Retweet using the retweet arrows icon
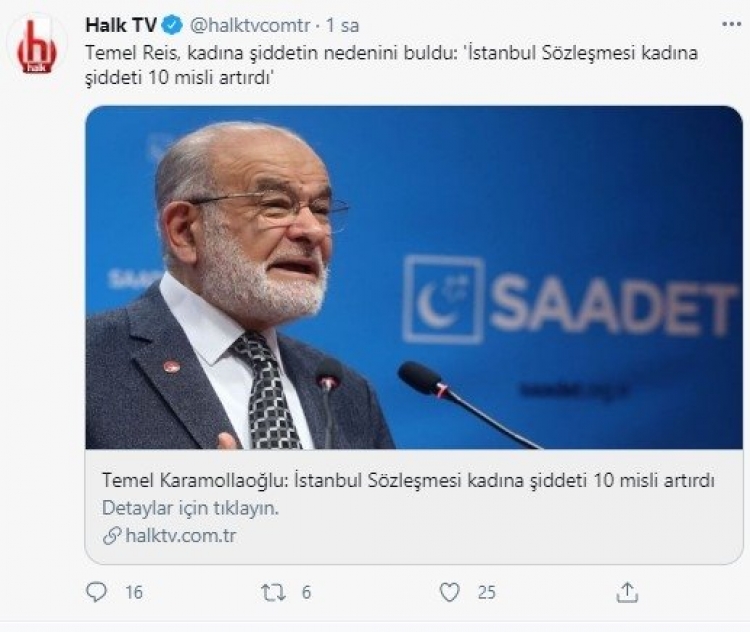Viewport: 750px width, 632px height. tap(272, 592)
